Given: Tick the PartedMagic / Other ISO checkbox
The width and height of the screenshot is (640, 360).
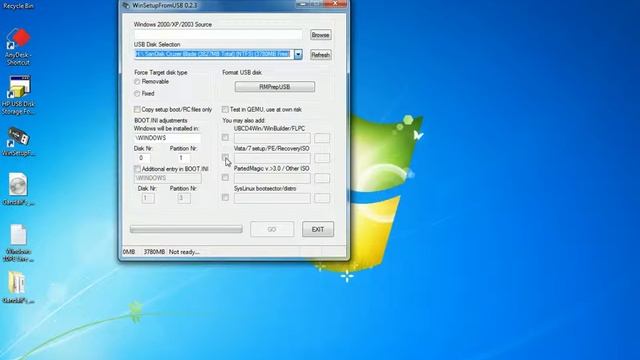Looking at the screenshot, I should (225, 178).
